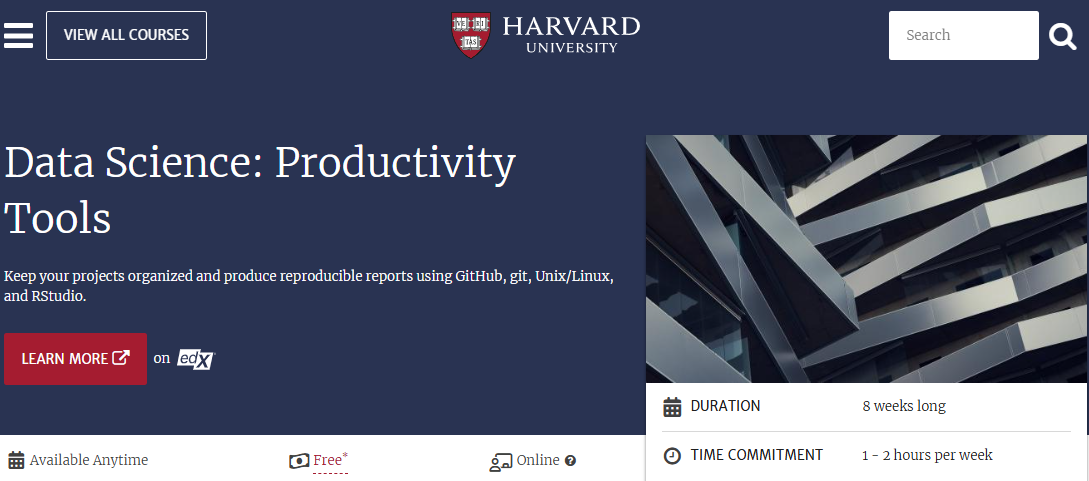The width and height of the screenshot is (1089, 481).
Task: Click the magnifying glass search icon
Action: (x=1062, y=37)
